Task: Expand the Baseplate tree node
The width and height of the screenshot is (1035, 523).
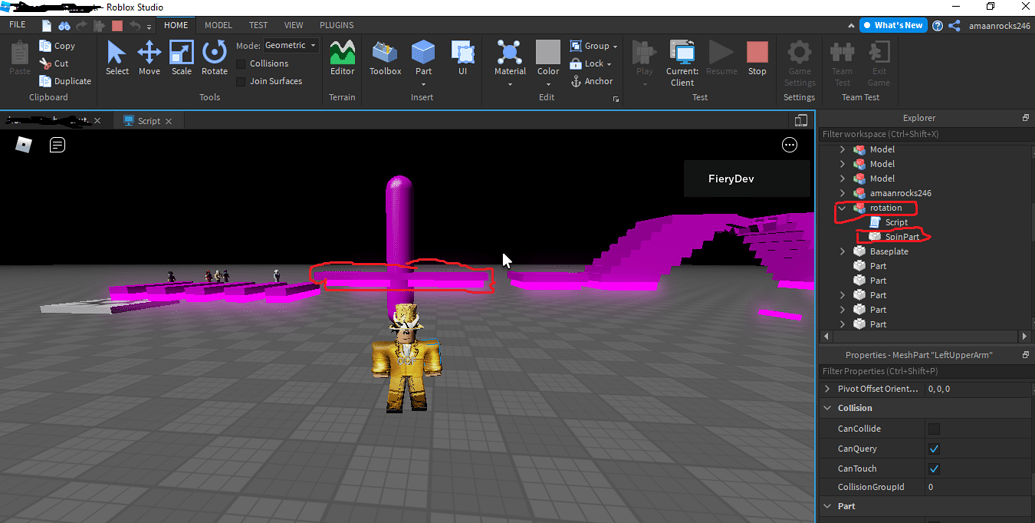Action: click(x=842, y=252)
